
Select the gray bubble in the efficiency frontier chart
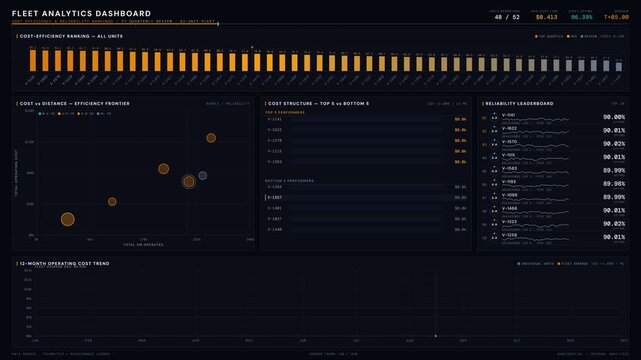[x=203, y=176]
